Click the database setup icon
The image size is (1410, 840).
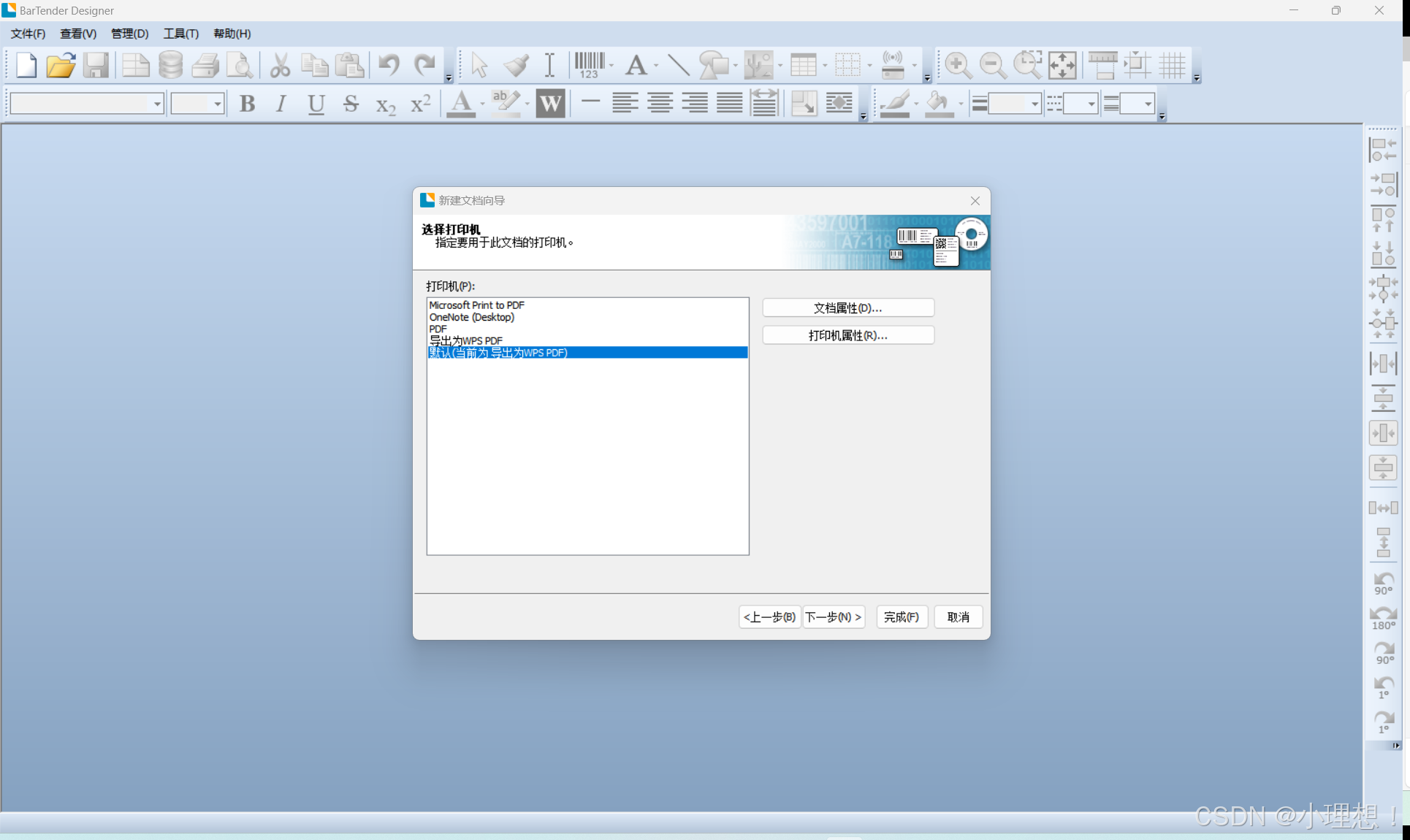[170, 65]
